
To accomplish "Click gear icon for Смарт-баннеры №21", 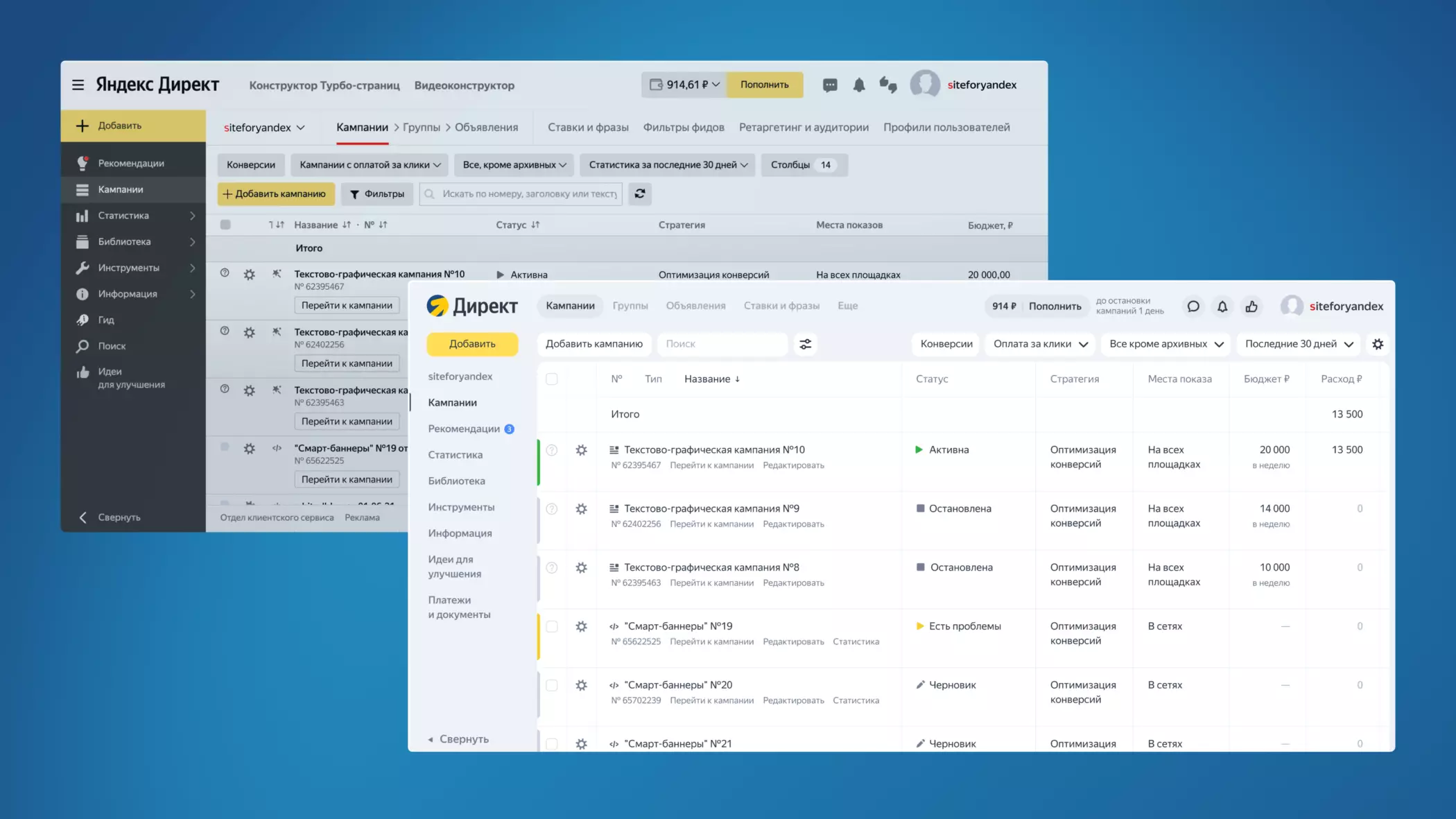I will point(582,743).
